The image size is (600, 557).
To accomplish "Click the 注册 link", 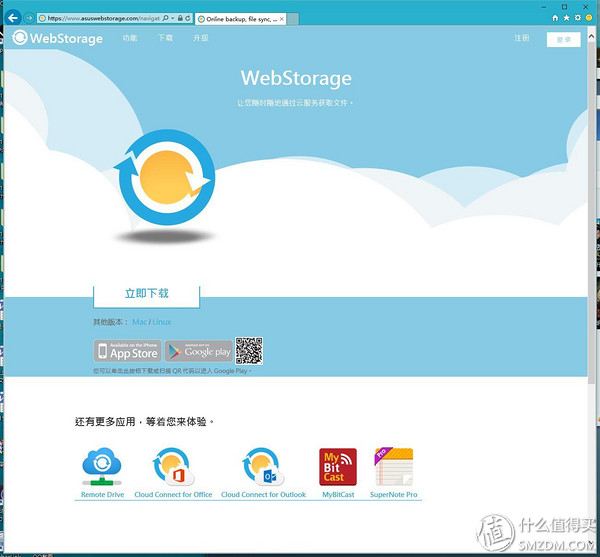I will [522, 38].
